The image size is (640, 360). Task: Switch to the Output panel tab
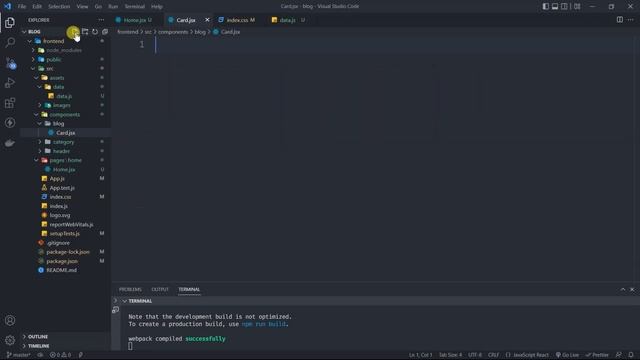coord(160,289)
